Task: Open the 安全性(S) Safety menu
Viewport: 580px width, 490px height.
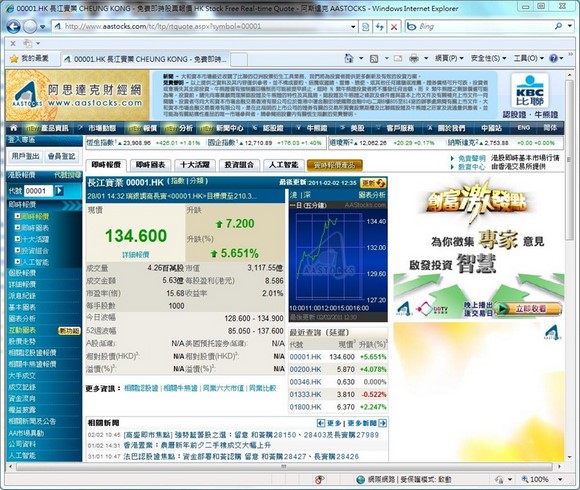Action: click(488, 58)
